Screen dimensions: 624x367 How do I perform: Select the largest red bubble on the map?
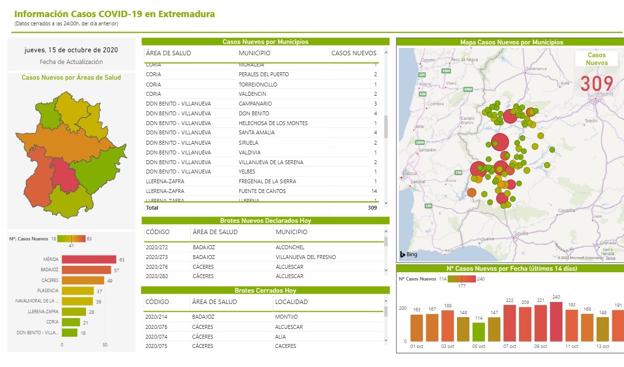(500, 142)
